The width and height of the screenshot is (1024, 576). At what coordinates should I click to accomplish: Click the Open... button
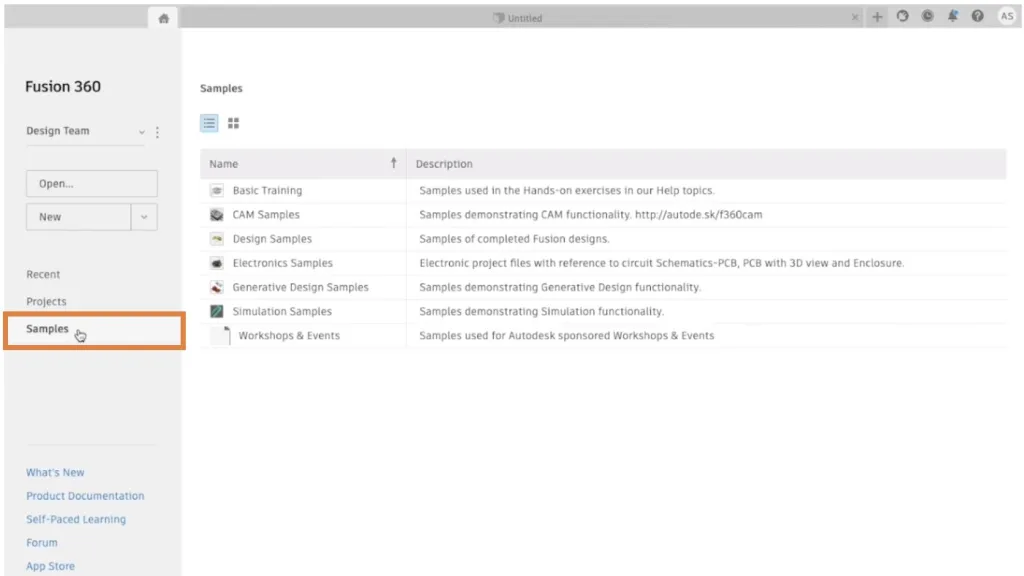91,184
